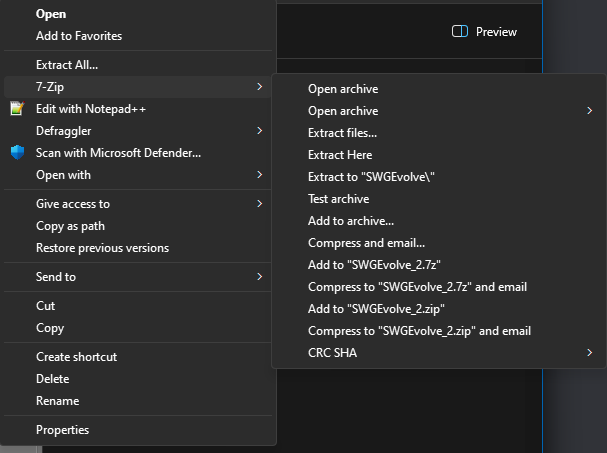Image resolution: width=607 pixels, height=453 pixels.
Task: Expand the second Open archive arrow
Action: [590, 111]
